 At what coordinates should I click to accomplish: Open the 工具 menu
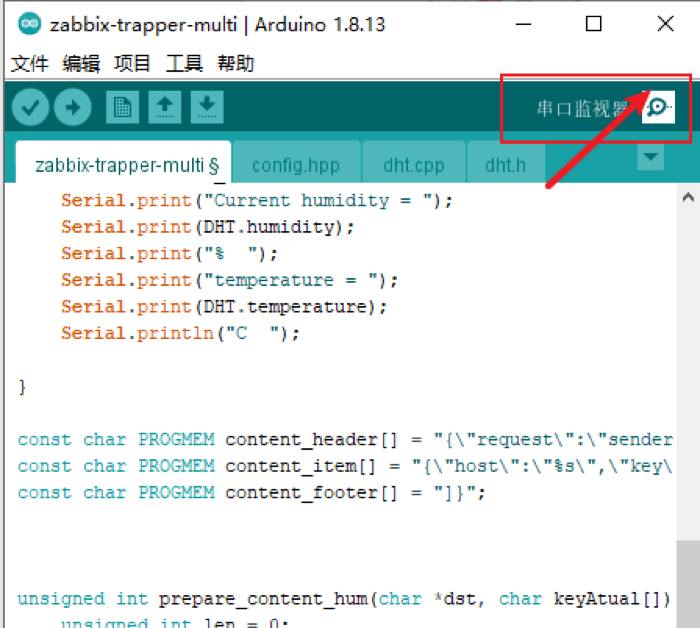pyautogui.click(x=184, y=63)
